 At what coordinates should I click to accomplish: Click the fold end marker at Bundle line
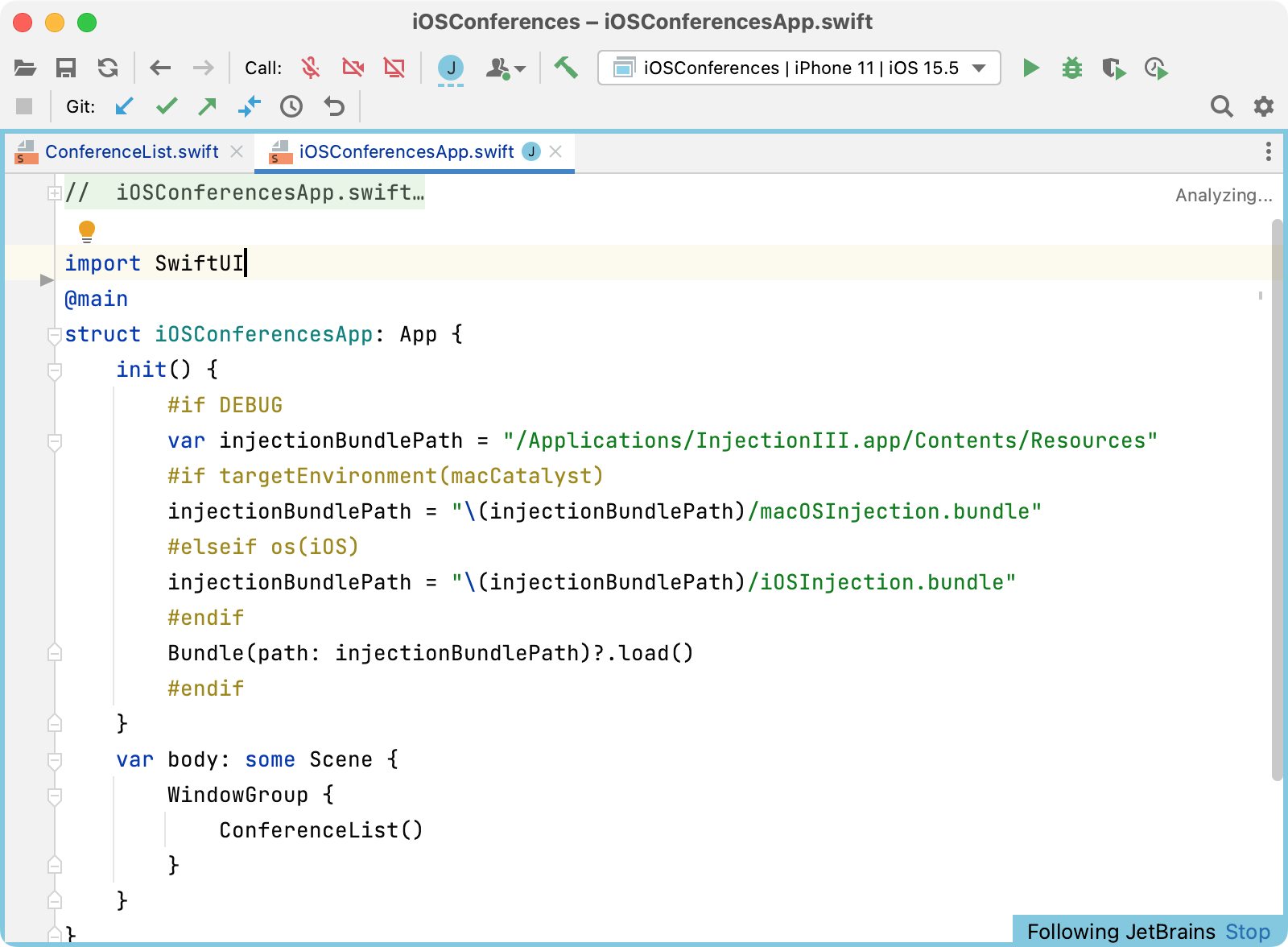point(55,652)
